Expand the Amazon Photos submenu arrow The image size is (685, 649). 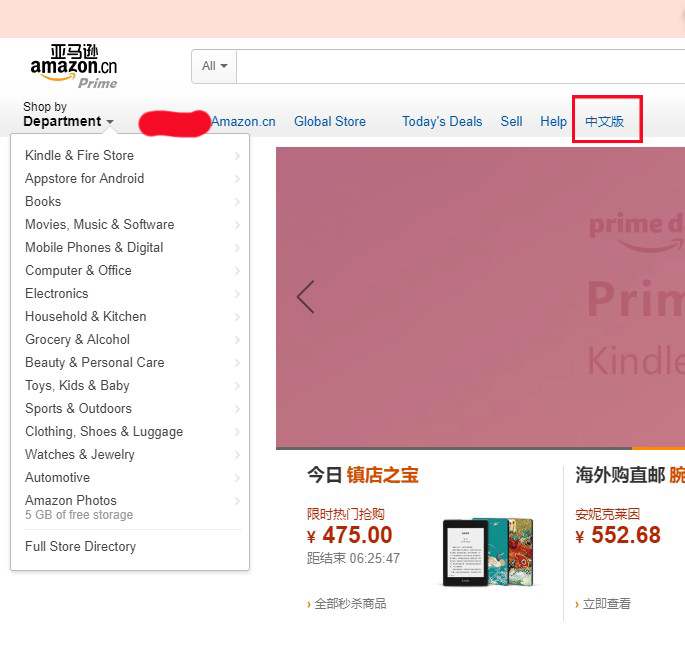click(x=237, y=501)
